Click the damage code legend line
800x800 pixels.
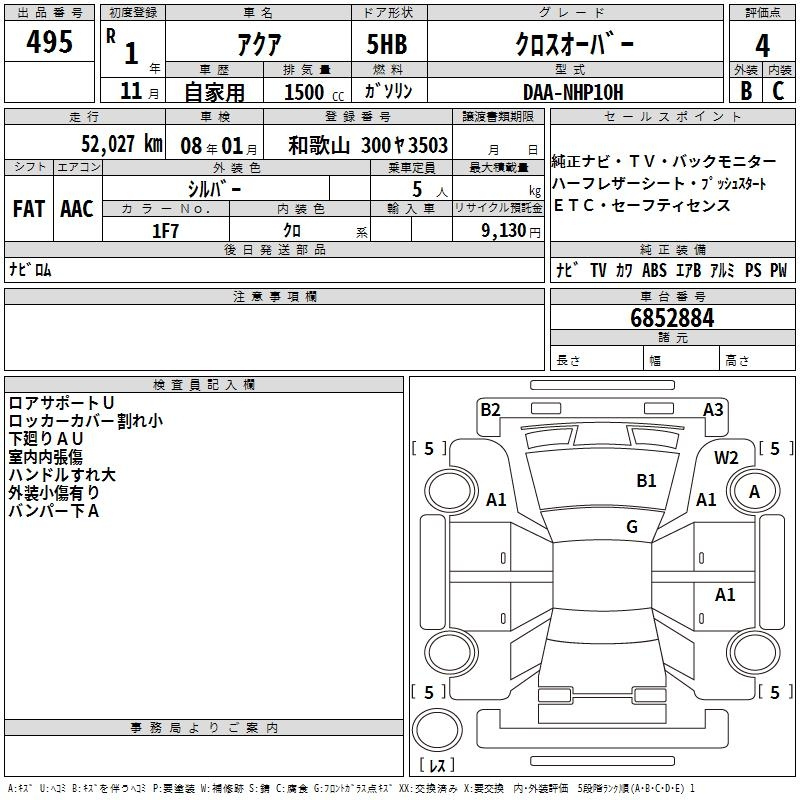tap(351, 788)
